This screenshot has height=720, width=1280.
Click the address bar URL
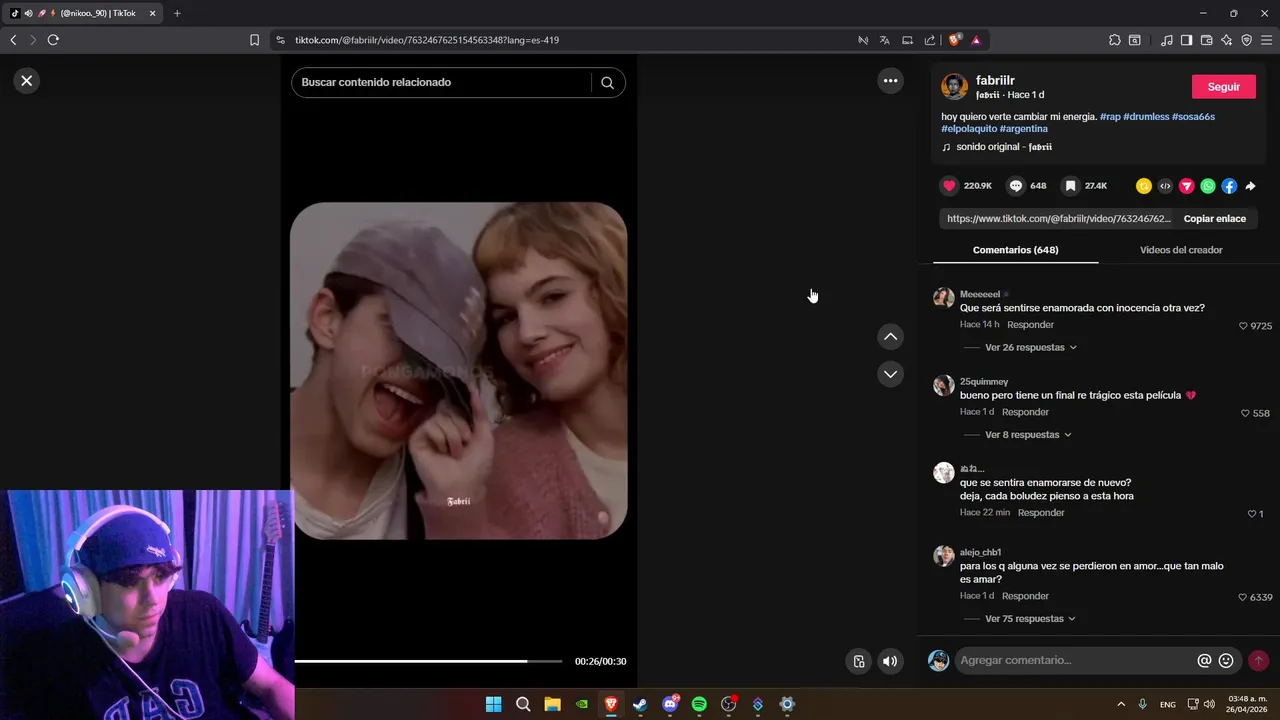click(427, 40)
